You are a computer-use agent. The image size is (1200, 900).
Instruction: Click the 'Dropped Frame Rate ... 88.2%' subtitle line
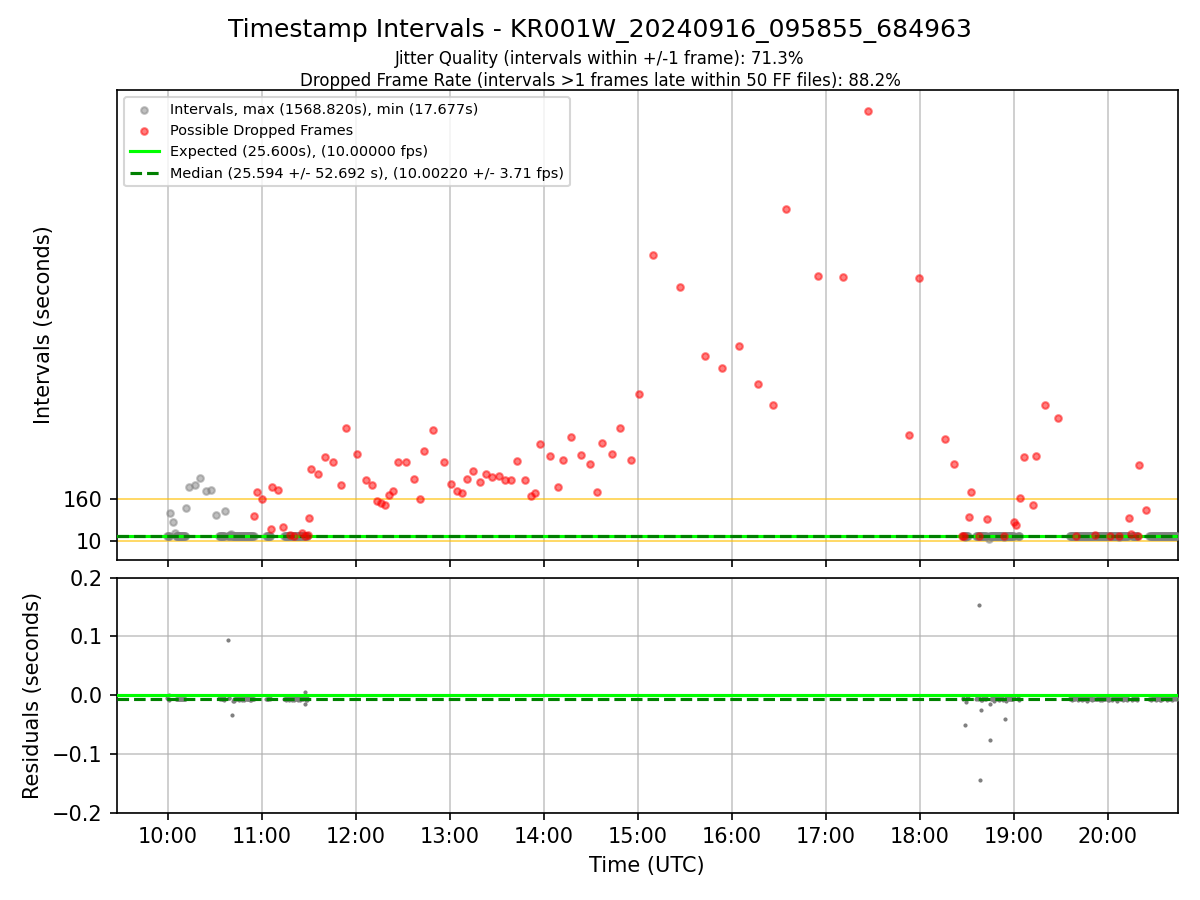pyautogui.click(x=600, y=80)
